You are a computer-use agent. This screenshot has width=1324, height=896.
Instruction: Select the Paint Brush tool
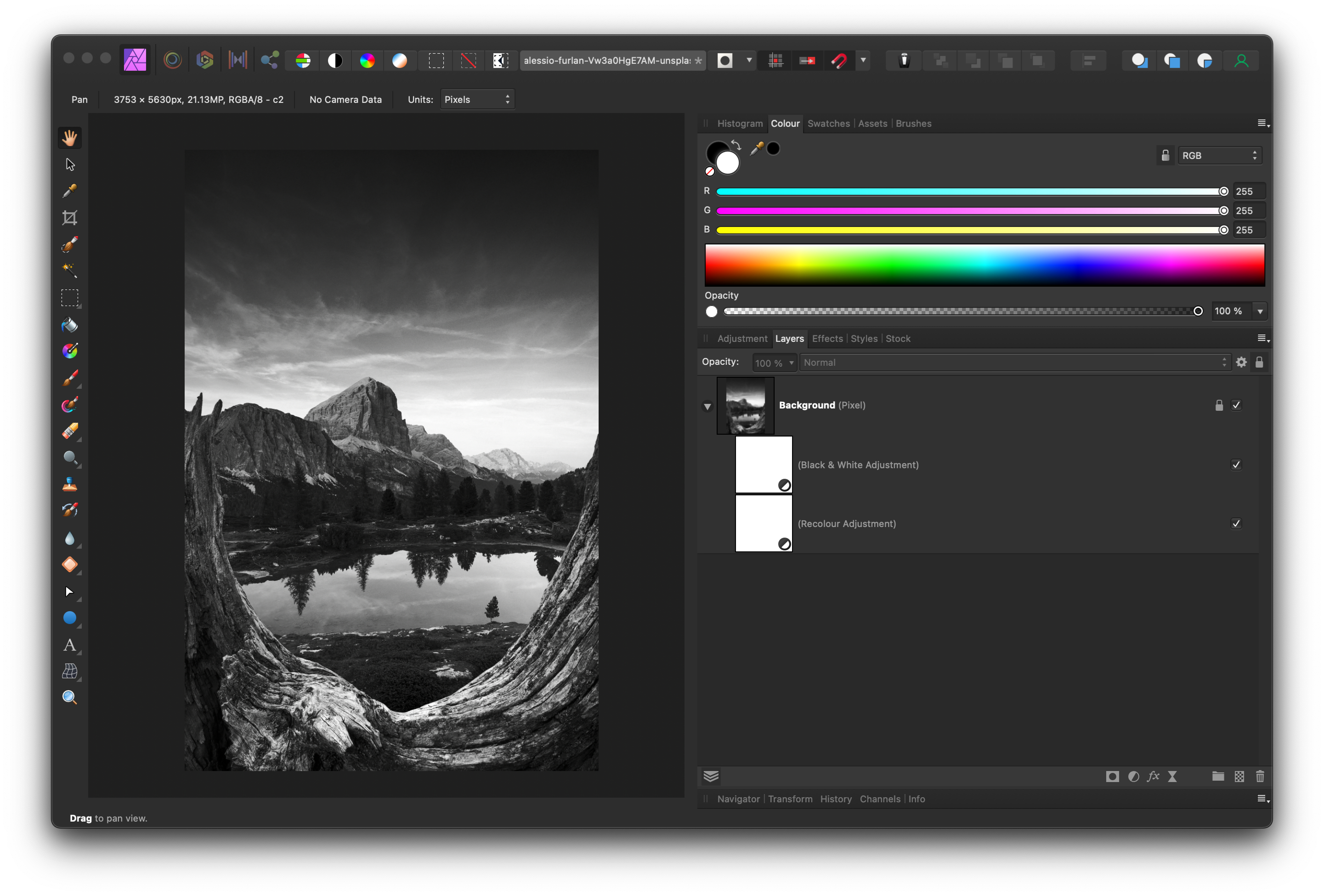[x=69, y=378]
